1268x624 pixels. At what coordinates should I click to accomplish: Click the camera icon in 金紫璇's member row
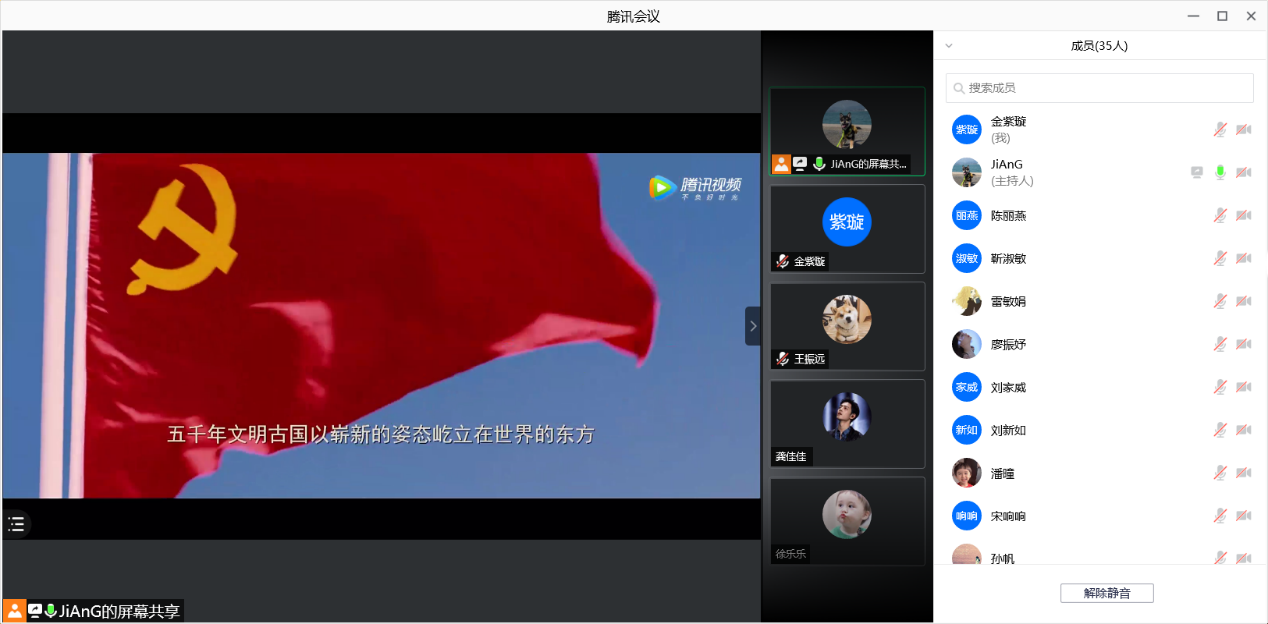tap(1244, 129)
